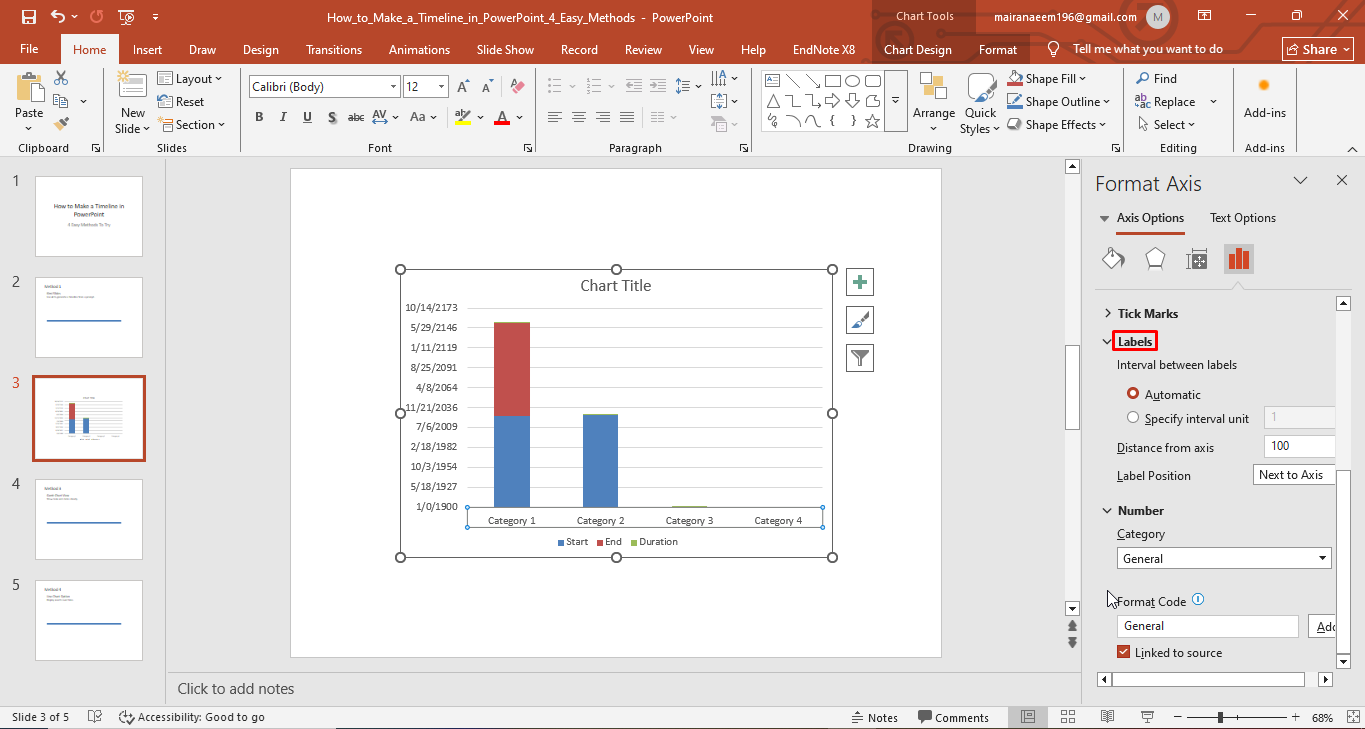Select Automatic interval radio button

point(1133,394)
